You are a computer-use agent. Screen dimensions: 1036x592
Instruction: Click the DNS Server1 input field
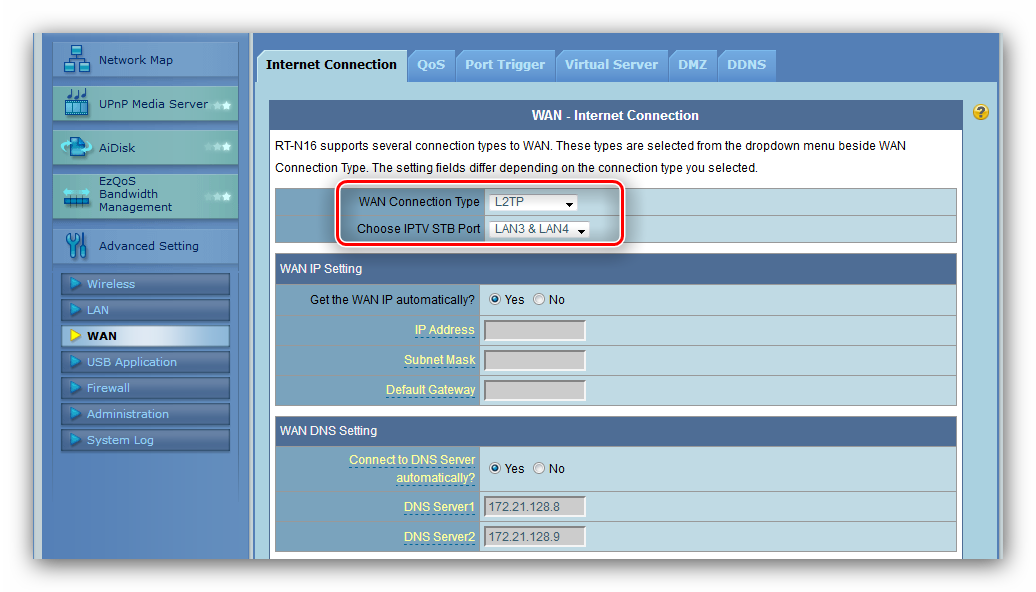534,507
